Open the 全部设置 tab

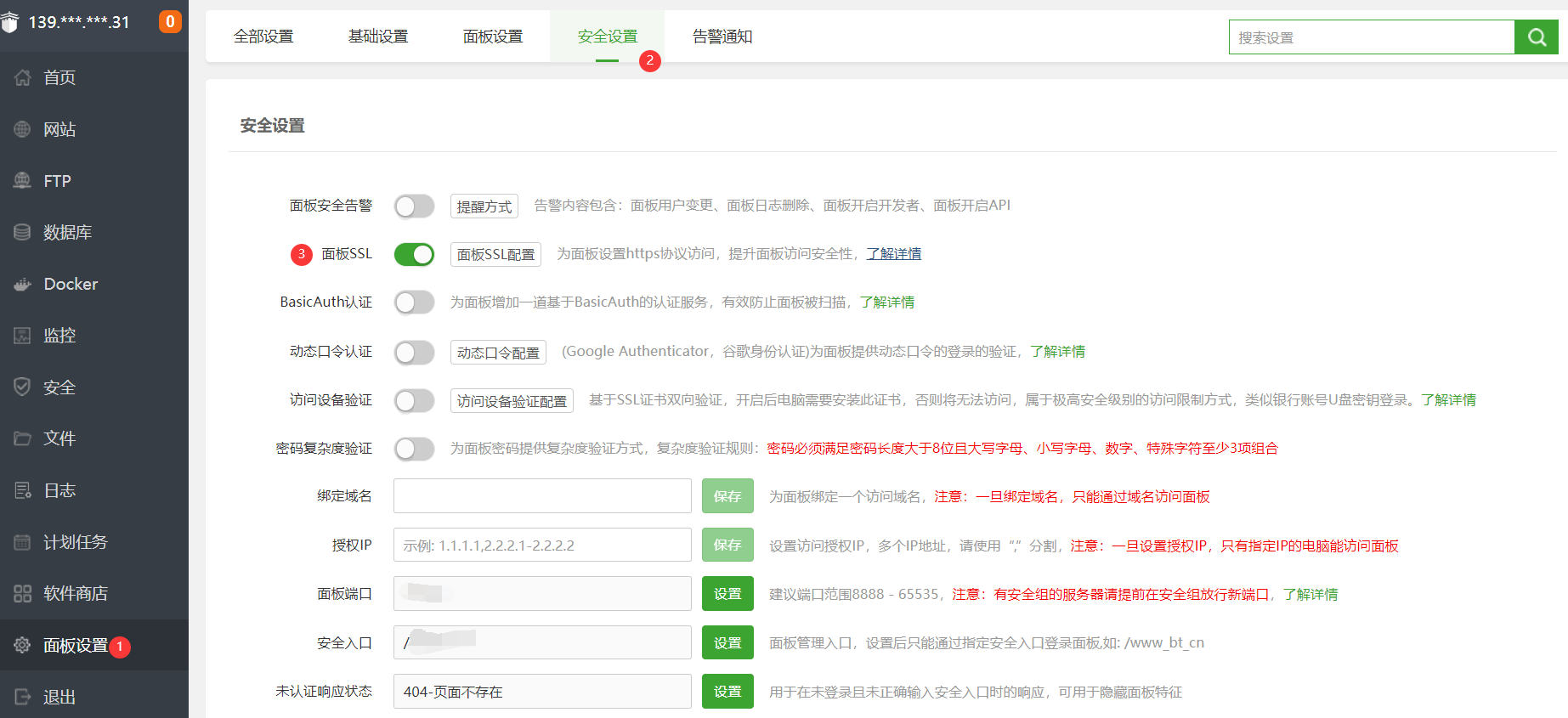click(263, 37)
